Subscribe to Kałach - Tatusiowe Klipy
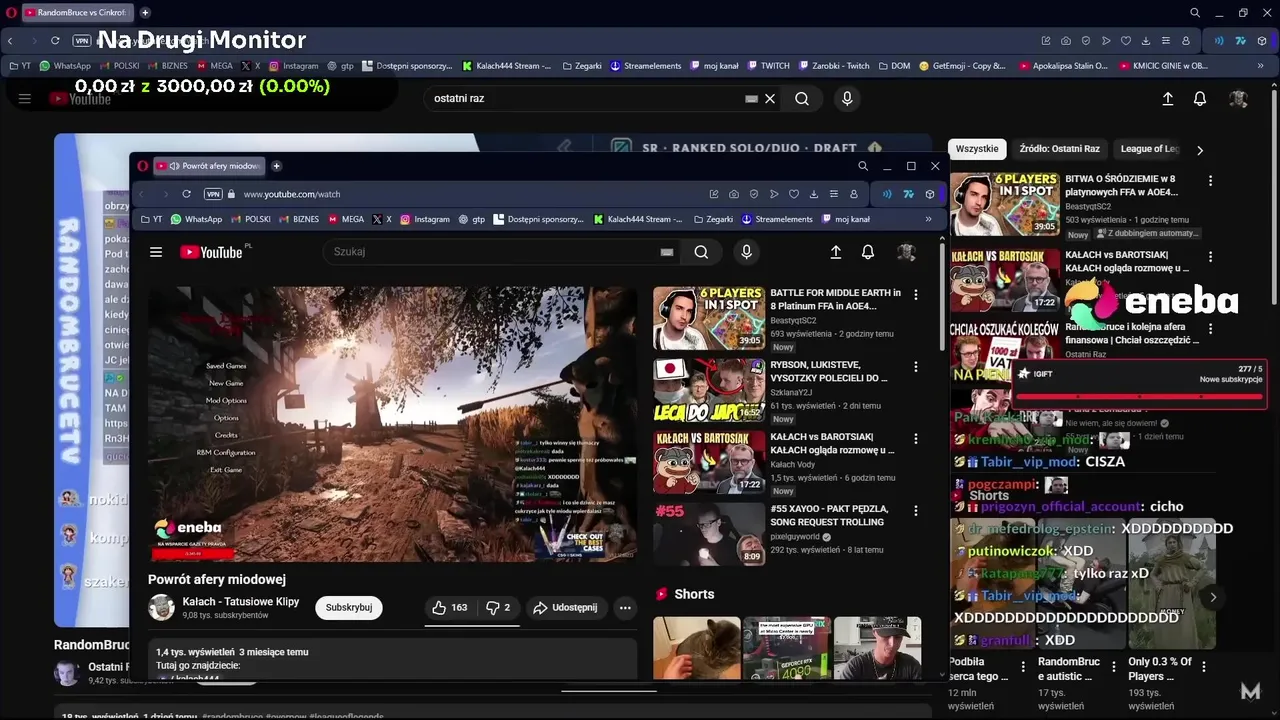Viewport: 1280px width, 720px height. [x=349, y=607]
